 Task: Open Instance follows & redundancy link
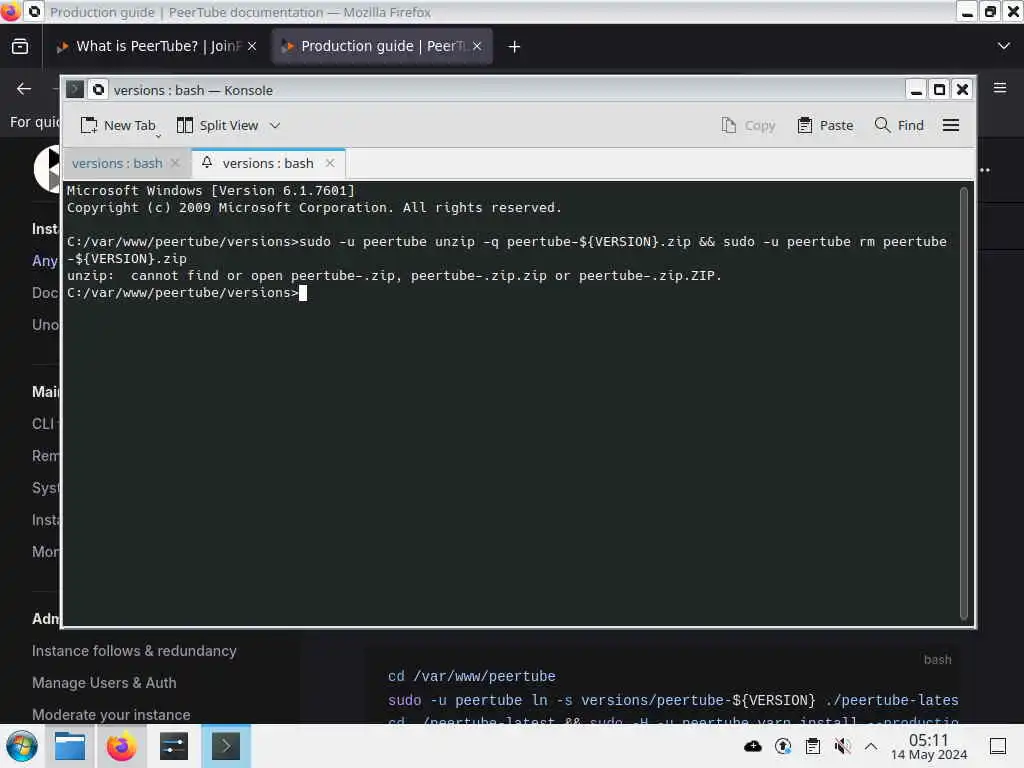coord(134,650)
